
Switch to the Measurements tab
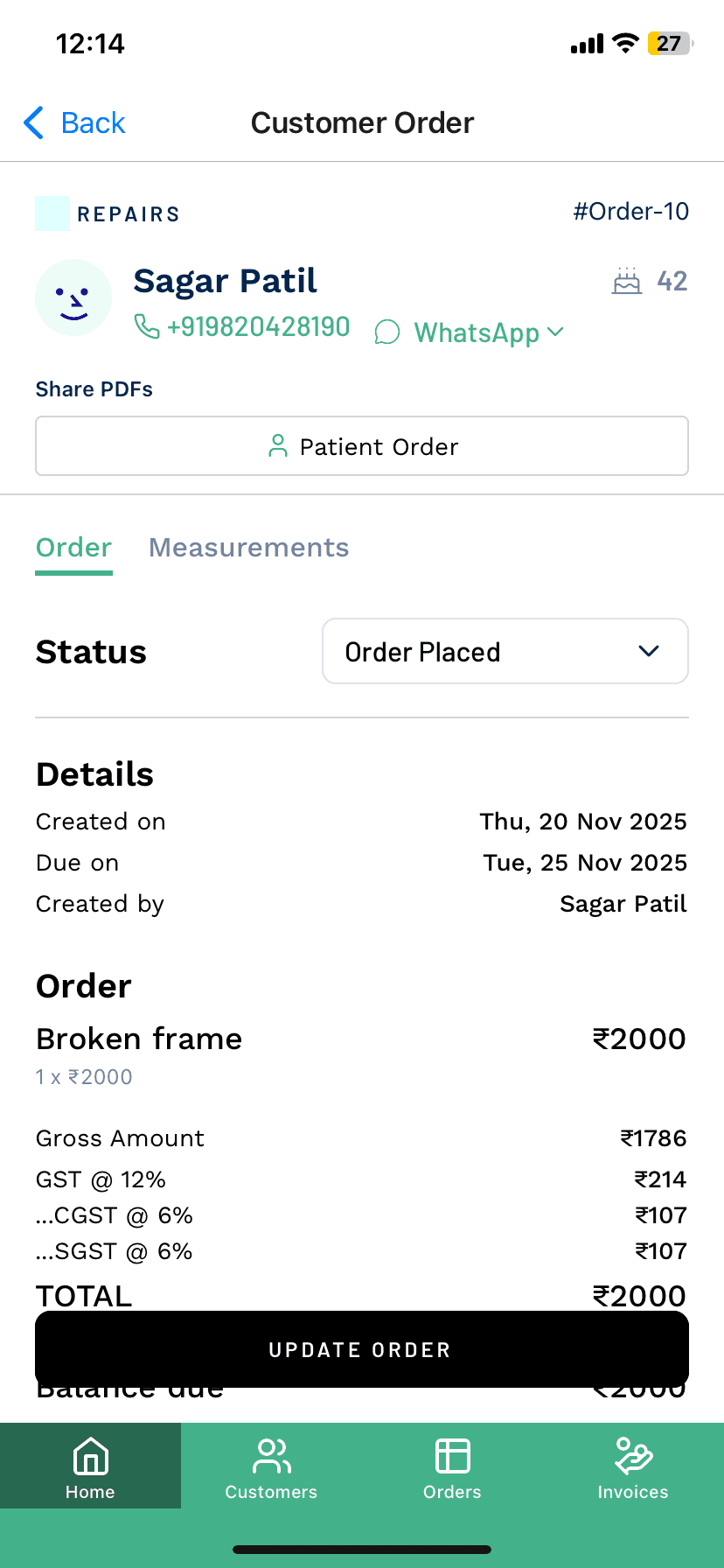point(249,548)
